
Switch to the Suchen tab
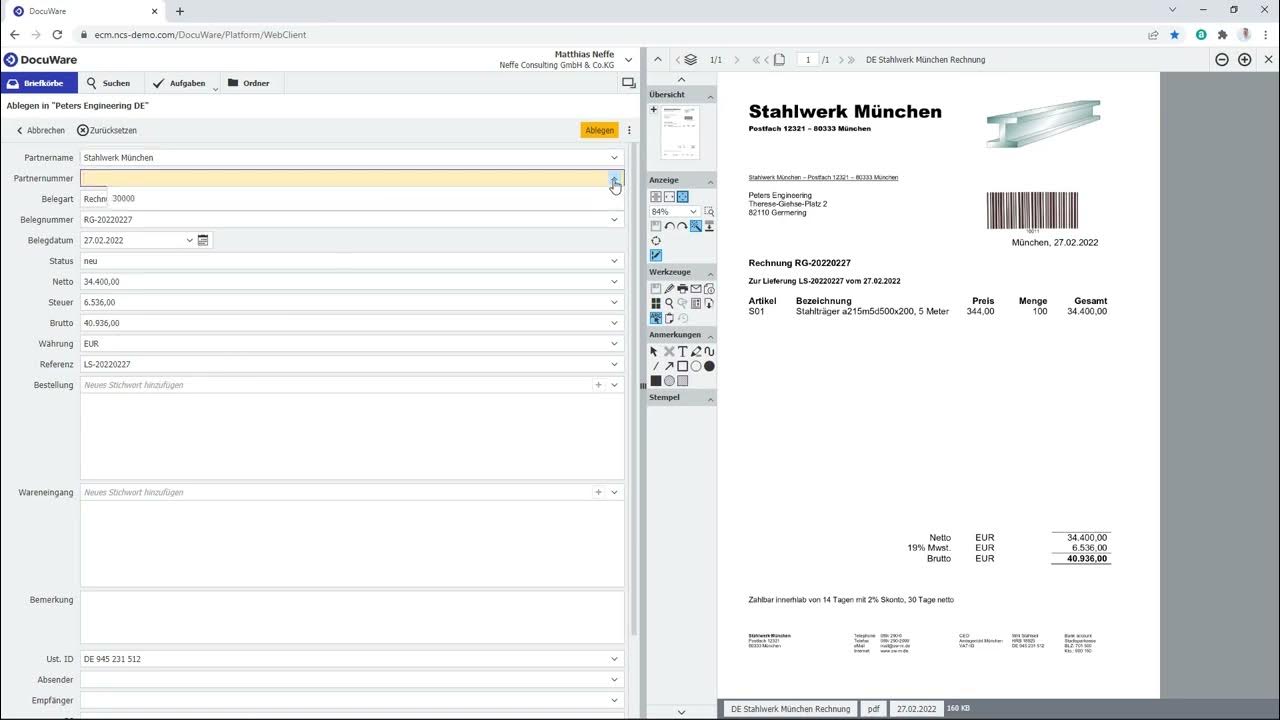point(108,83)
